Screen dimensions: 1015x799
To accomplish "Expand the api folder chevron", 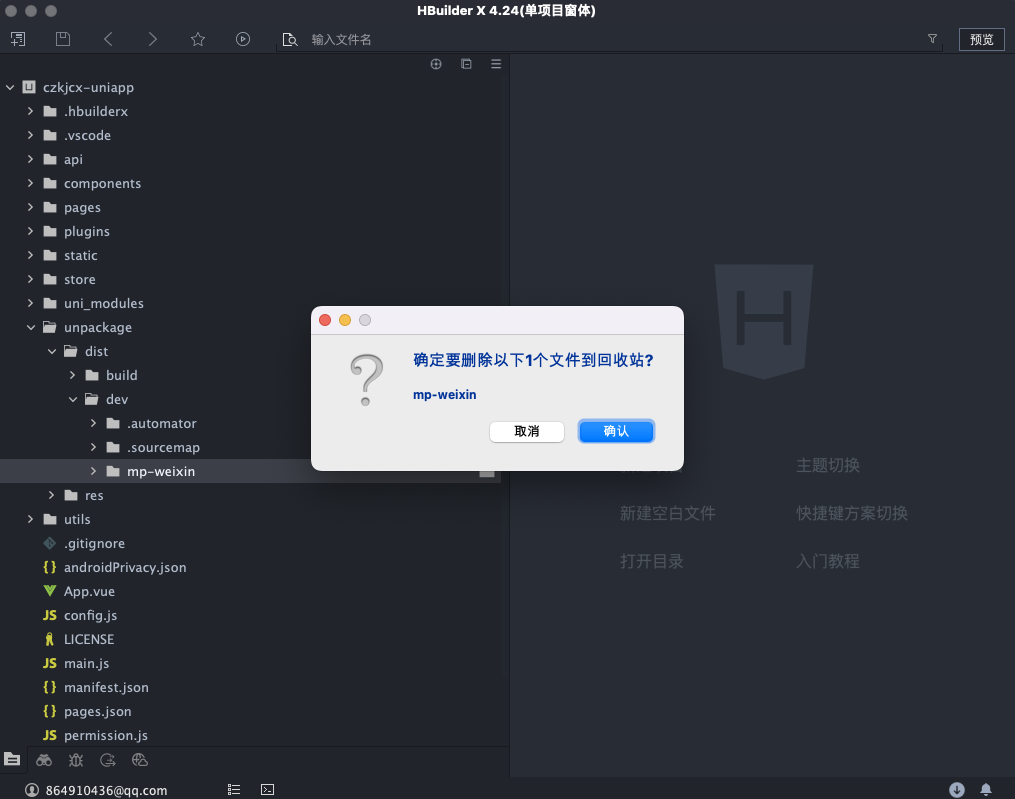I will (30, 159).
